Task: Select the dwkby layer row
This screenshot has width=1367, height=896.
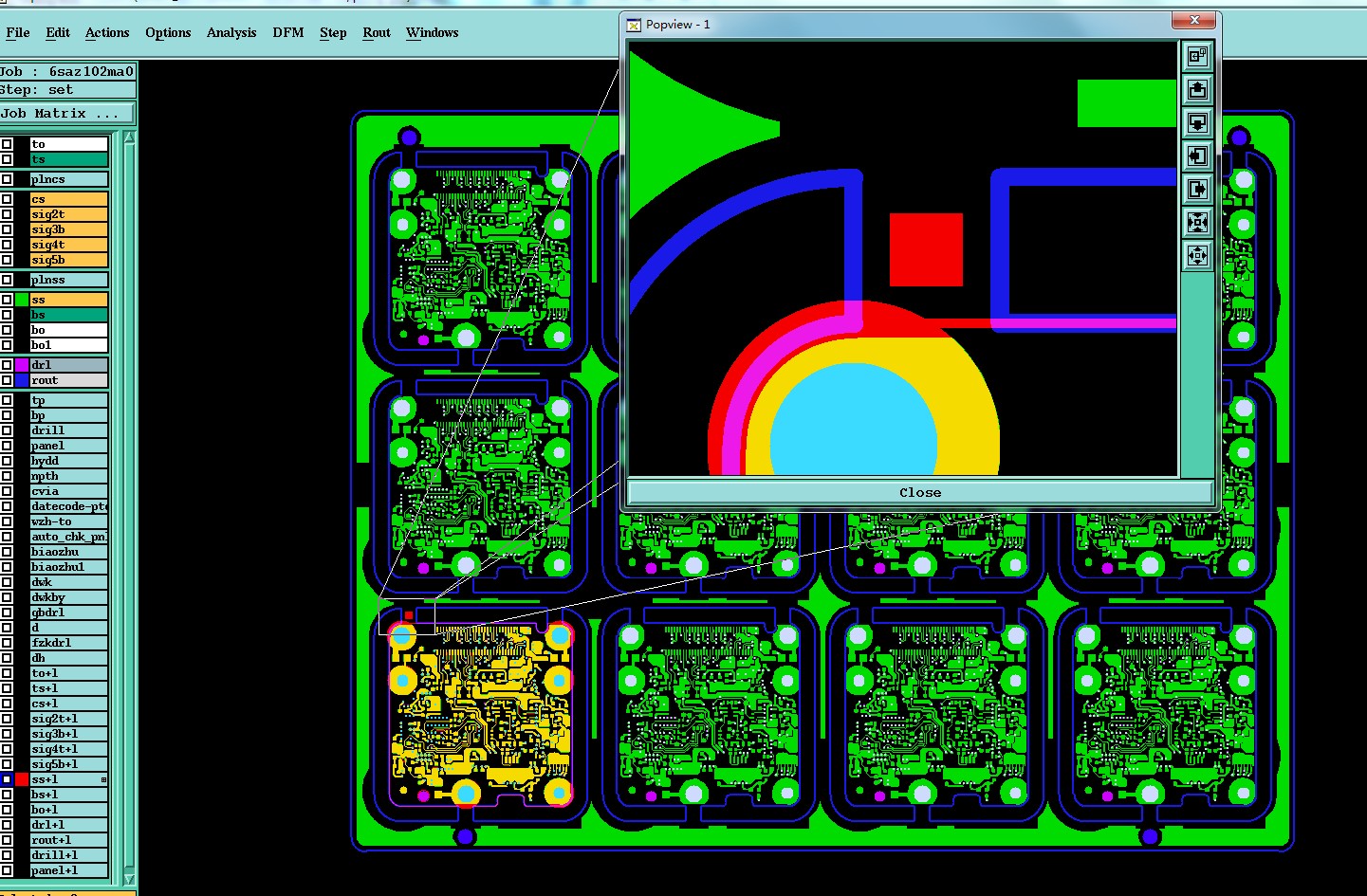Action: 68,597
